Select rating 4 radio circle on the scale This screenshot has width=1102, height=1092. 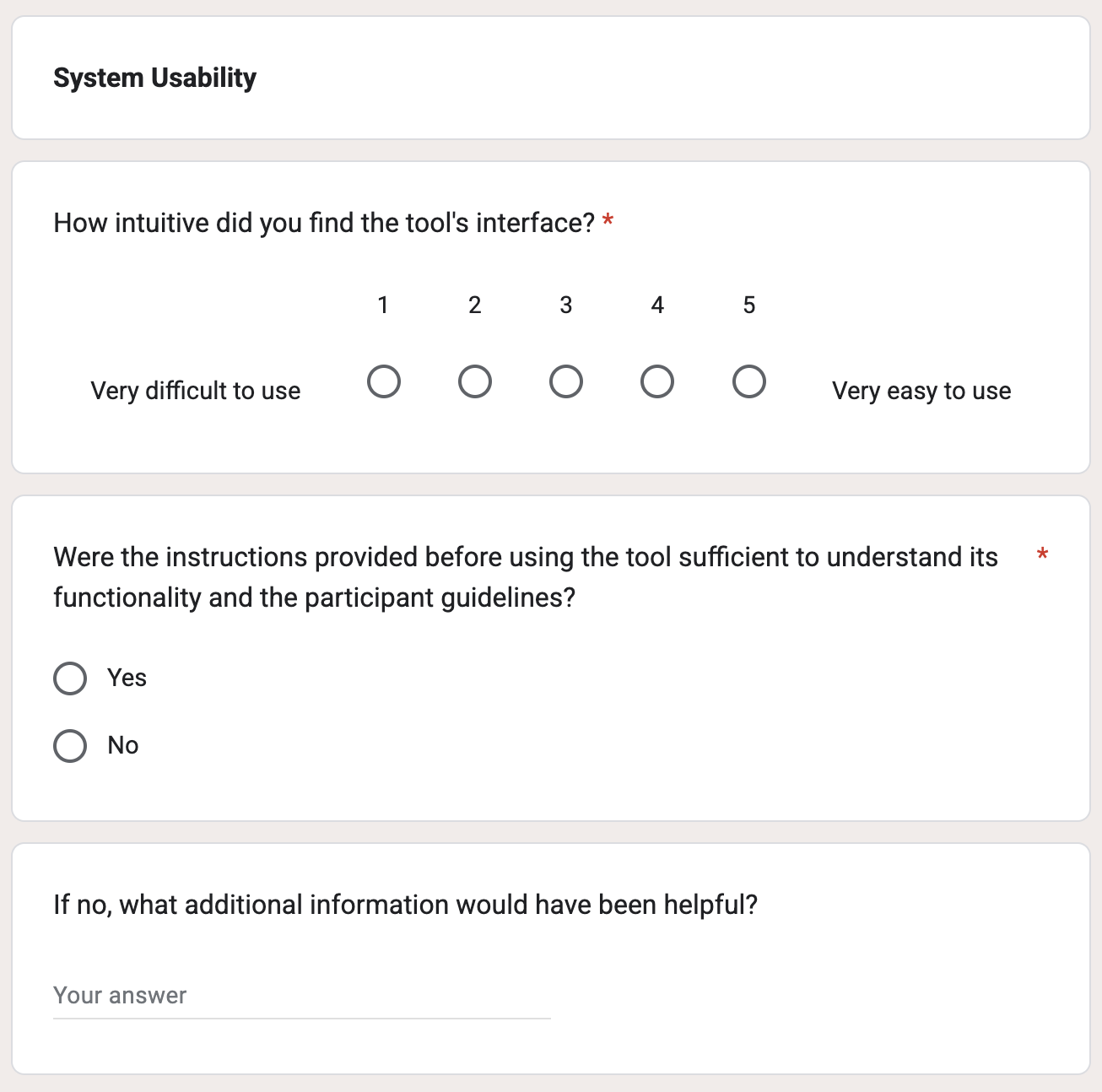coord(657,381)
